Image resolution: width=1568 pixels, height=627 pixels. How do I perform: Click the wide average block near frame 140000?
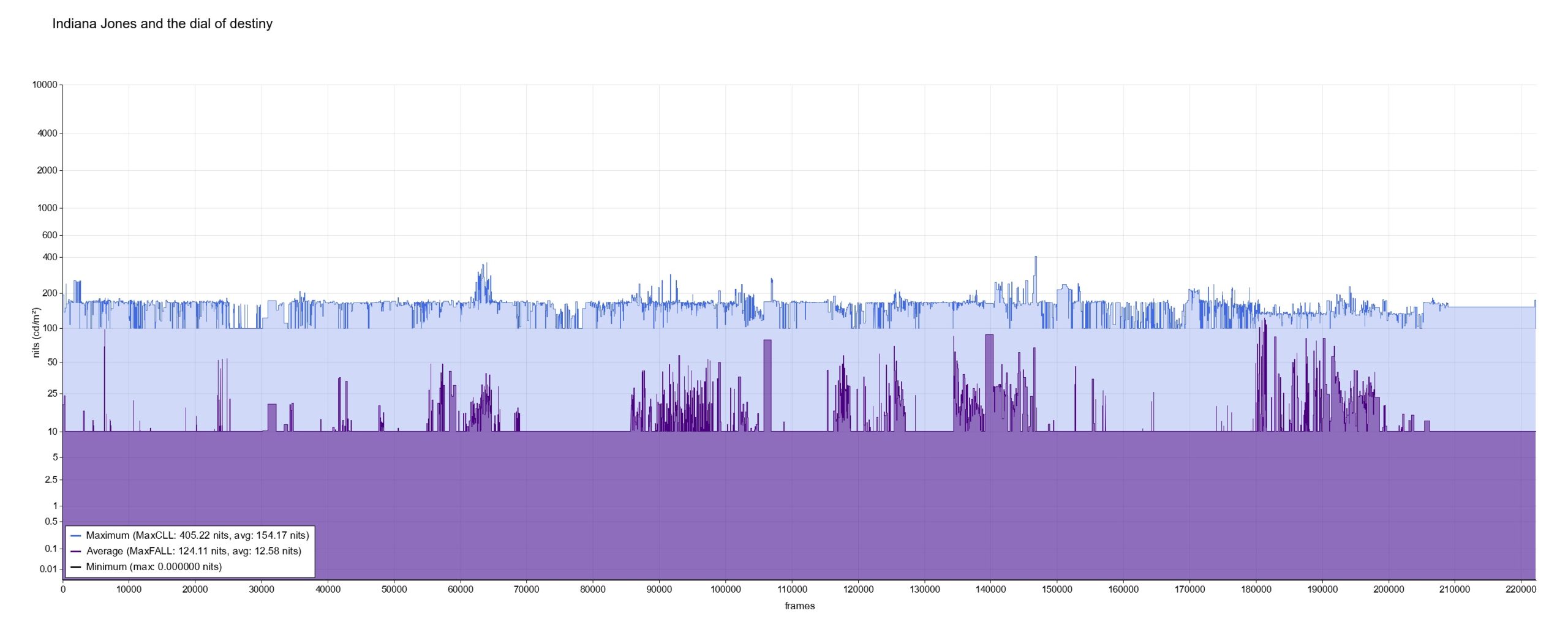click(x=989, y=383)
